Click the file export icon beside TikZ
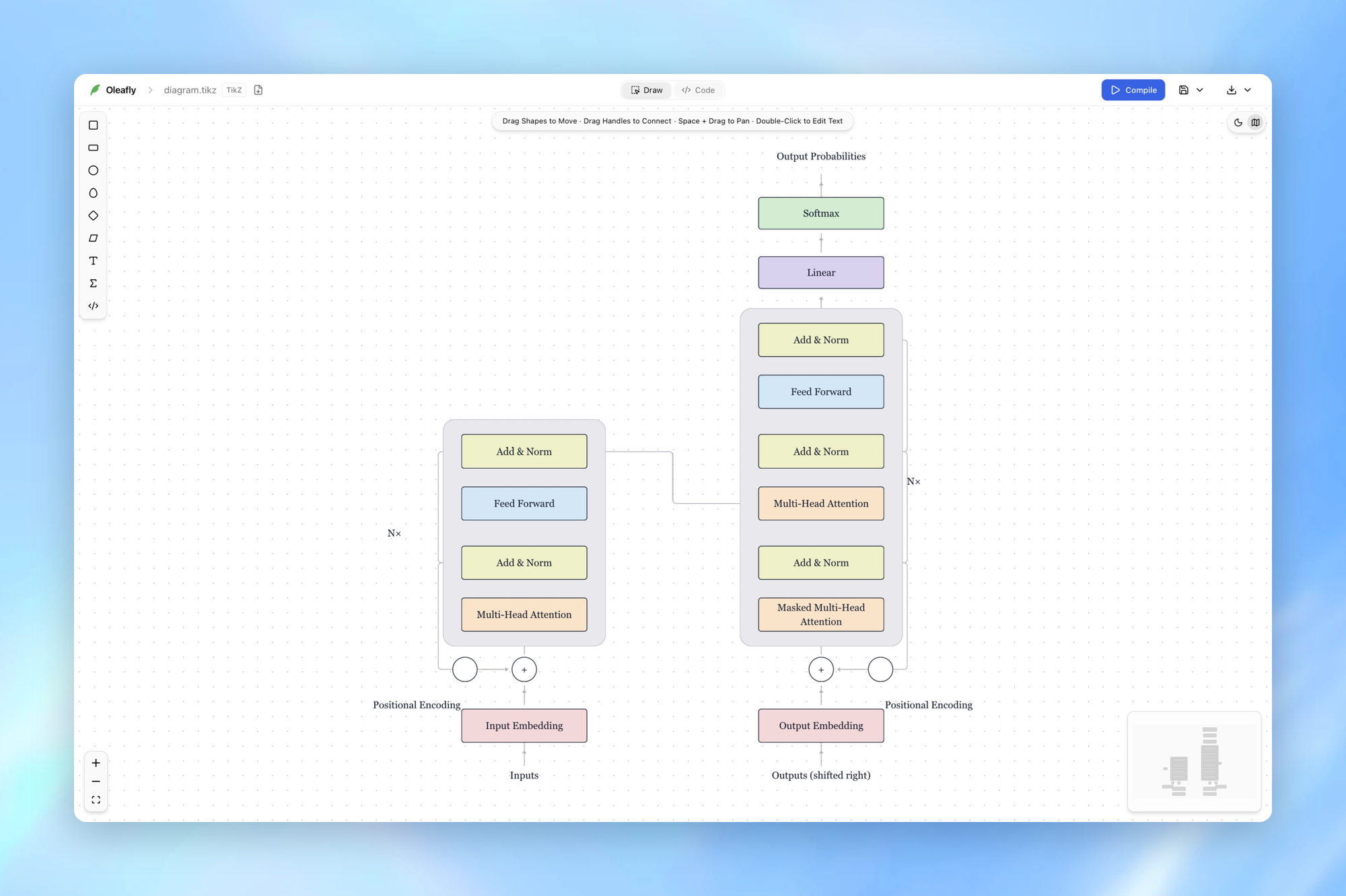 (258, 90)
